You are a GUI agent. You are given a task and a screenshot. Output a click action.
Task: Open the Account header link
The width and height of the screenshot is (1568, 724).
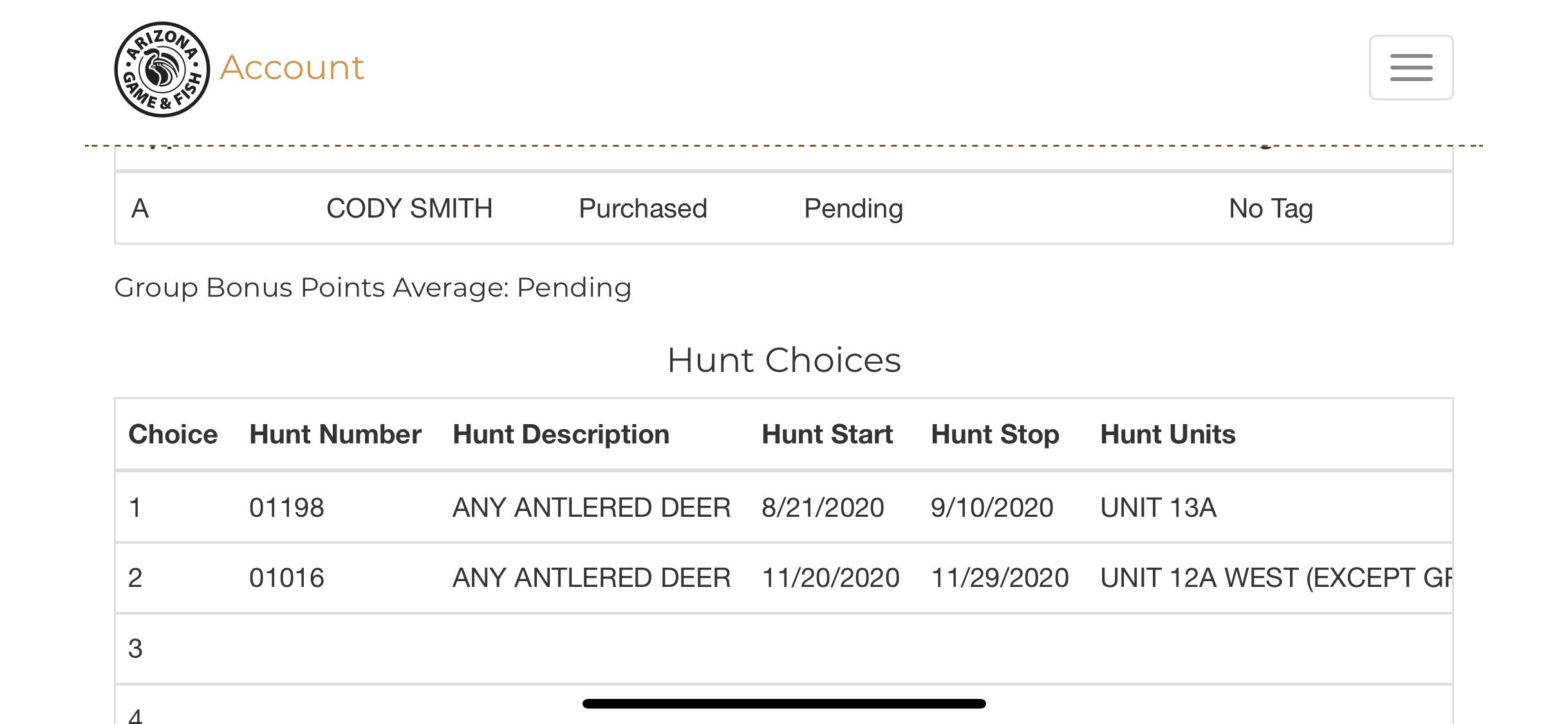tap(292, 68)
